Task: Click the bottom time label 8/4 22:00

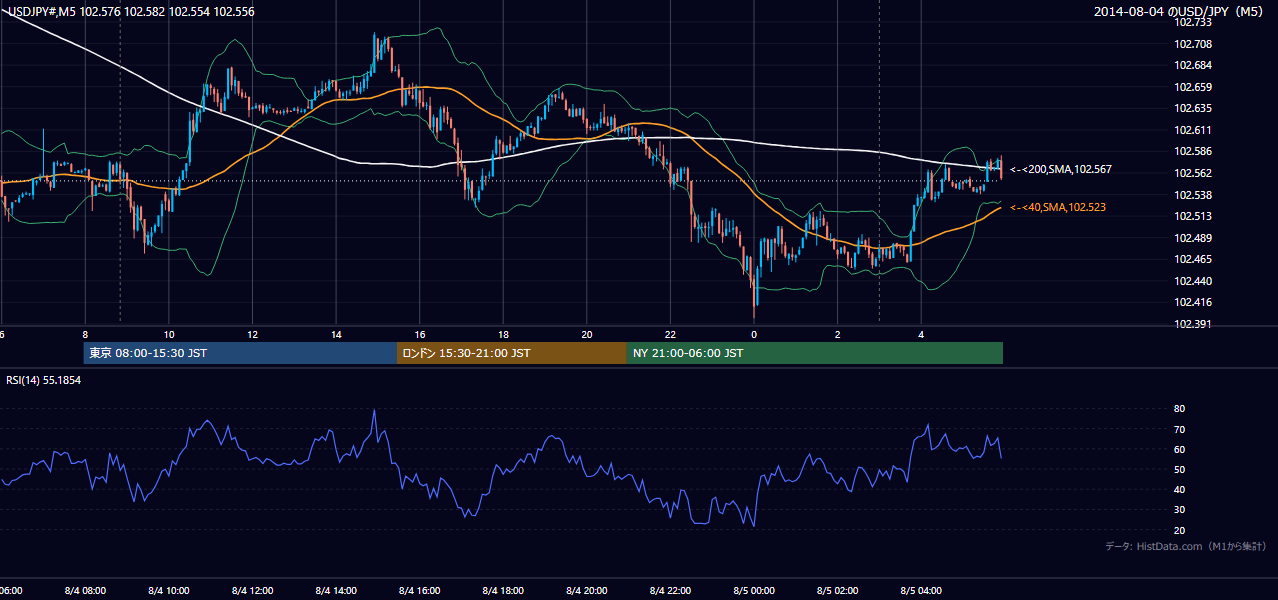Action: pyautogui.click(x=671, y=591)
